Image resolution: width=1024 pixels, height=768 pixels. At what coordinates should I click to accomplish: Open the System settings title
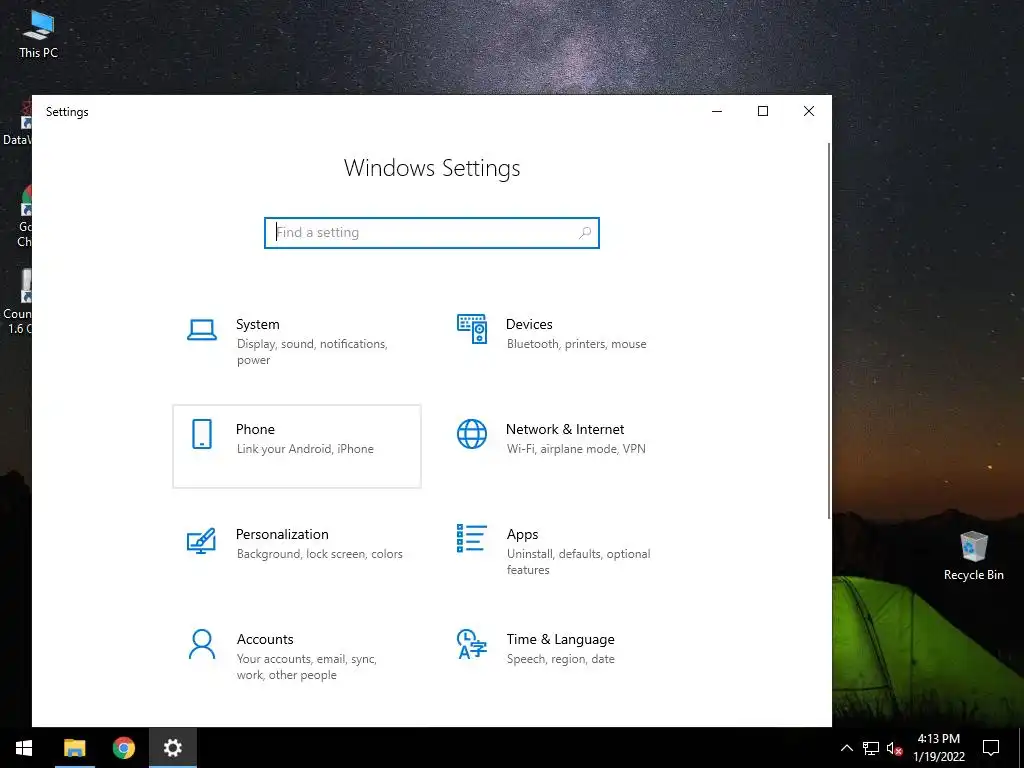pyautogui.click(x=257, y=325)
